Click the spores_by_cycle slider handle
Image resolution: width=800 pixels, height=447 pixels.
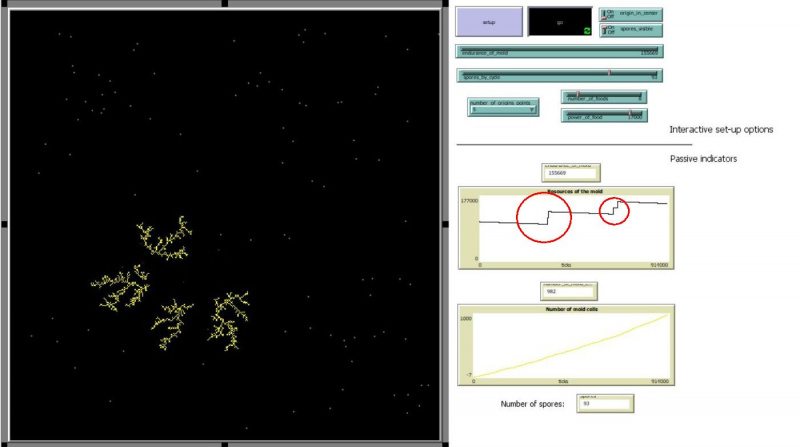pyautogui.click(x=610, y=74)
